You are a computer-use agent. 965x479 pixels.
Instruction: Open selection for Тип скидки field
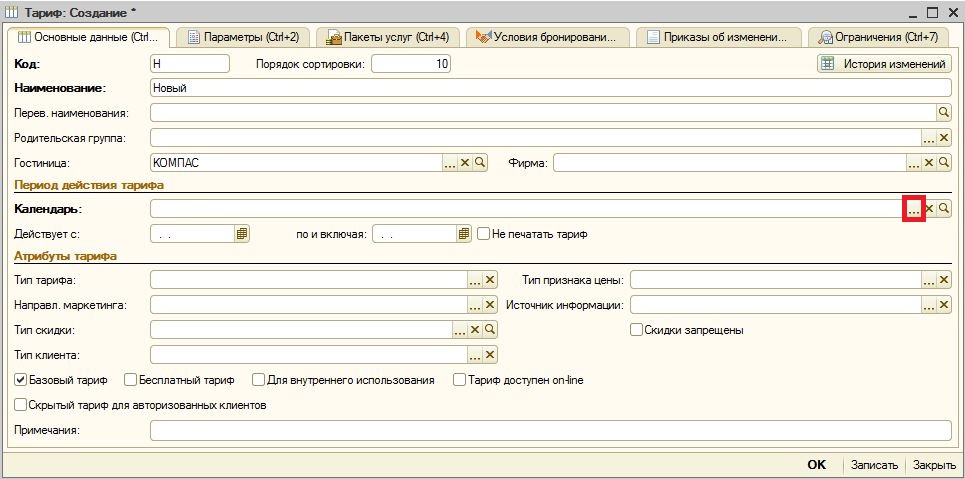(x=460, y=330)
